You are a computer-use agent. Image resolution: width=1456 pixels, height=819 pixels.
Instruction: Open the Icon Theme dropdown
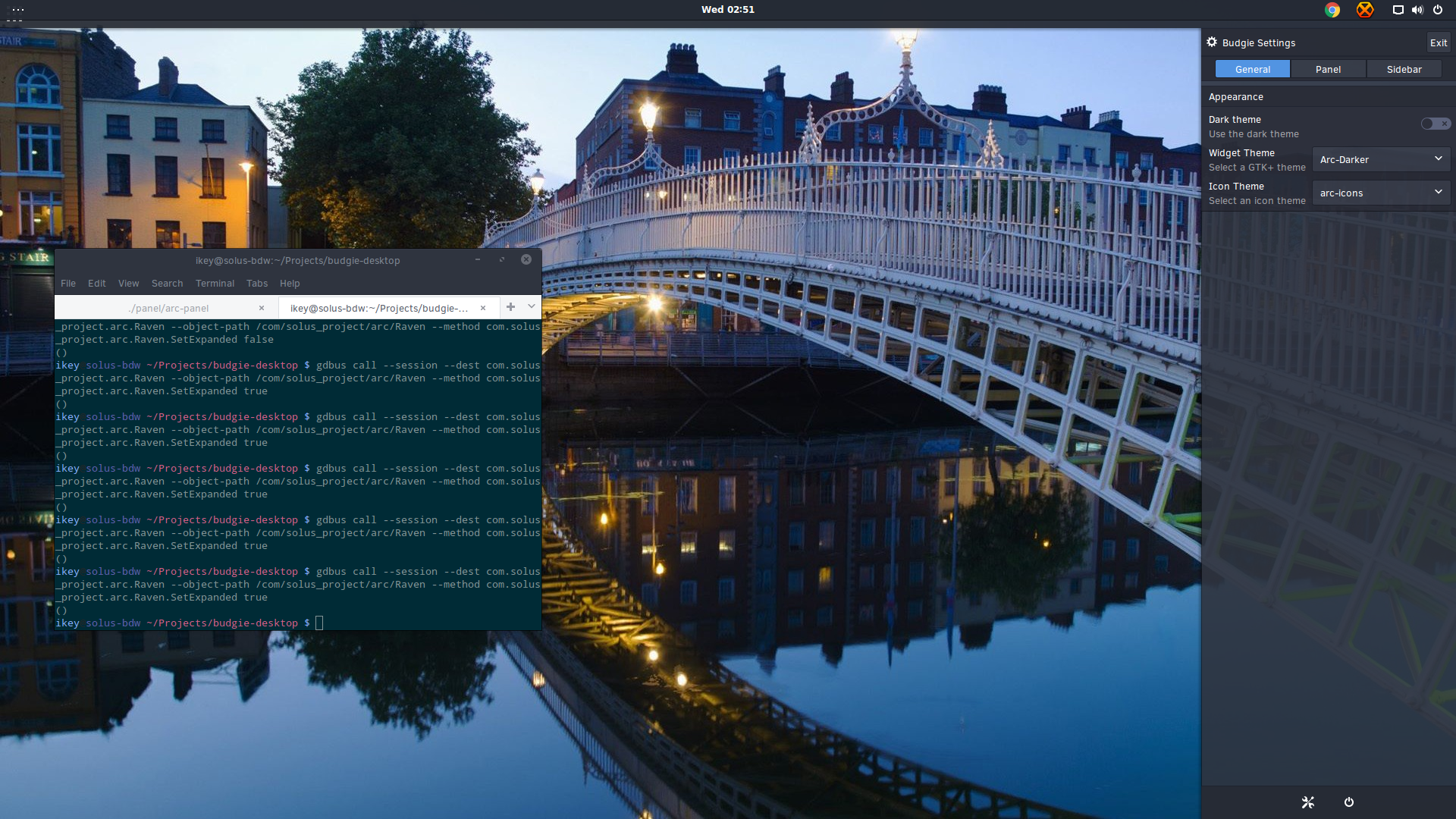(x=1381, y=193)
